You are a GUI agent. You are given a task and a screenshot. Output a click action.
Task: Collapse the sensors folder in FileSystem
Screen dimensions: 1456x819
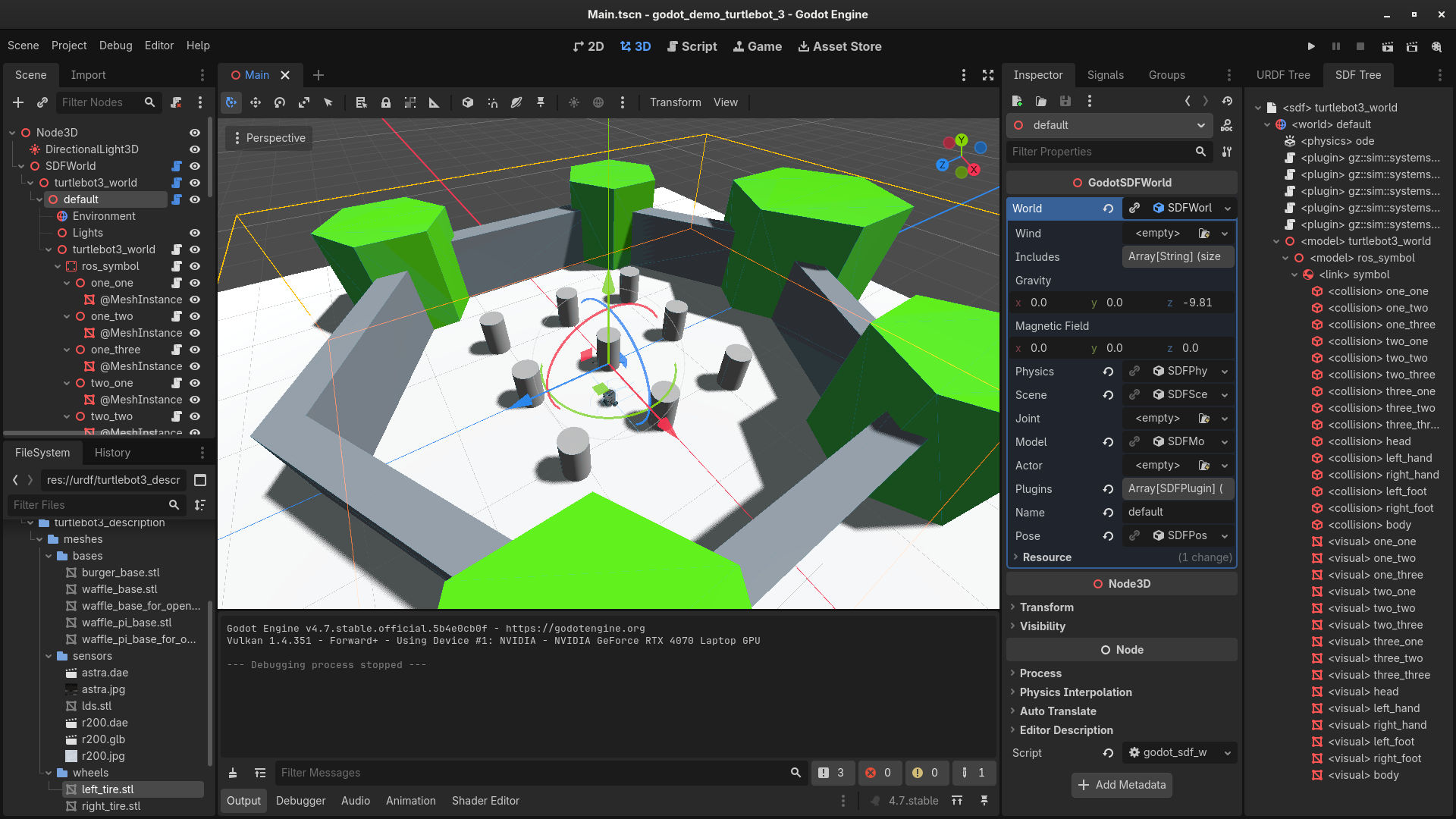[x=49, y=656]
